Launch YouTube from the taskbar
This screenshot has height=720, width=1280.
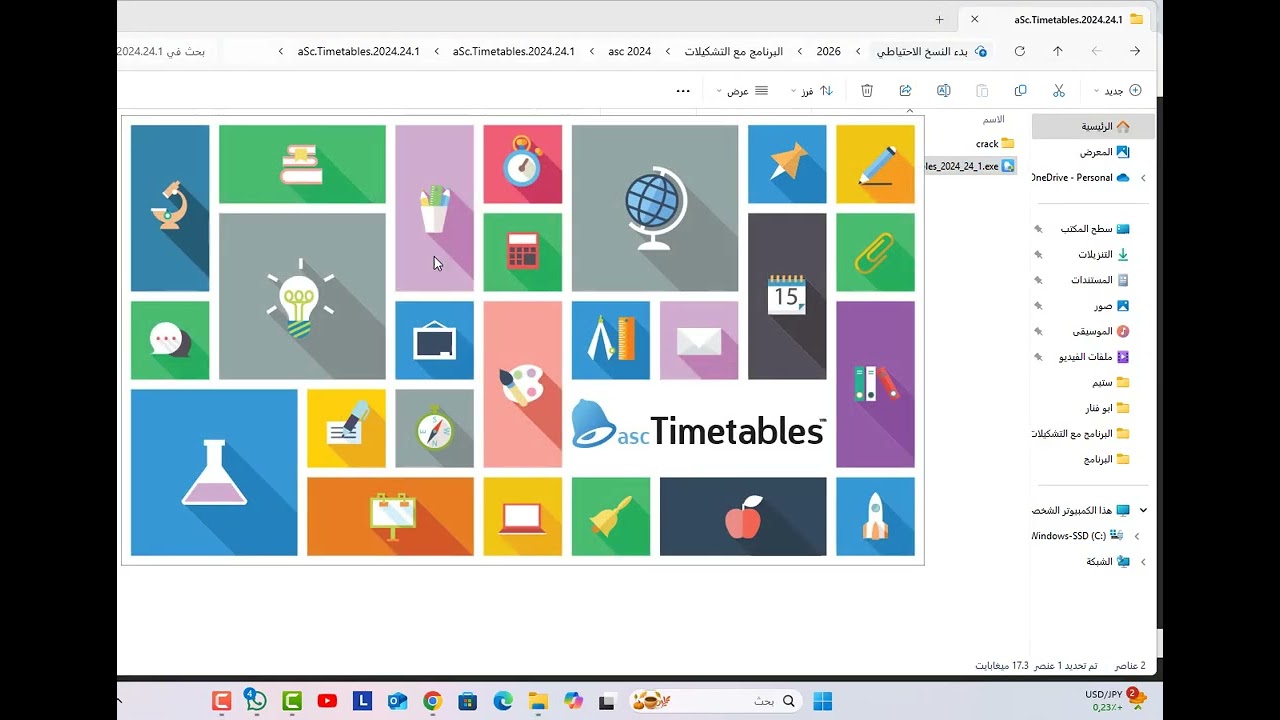pyautogui.click(x=327, y=701)
